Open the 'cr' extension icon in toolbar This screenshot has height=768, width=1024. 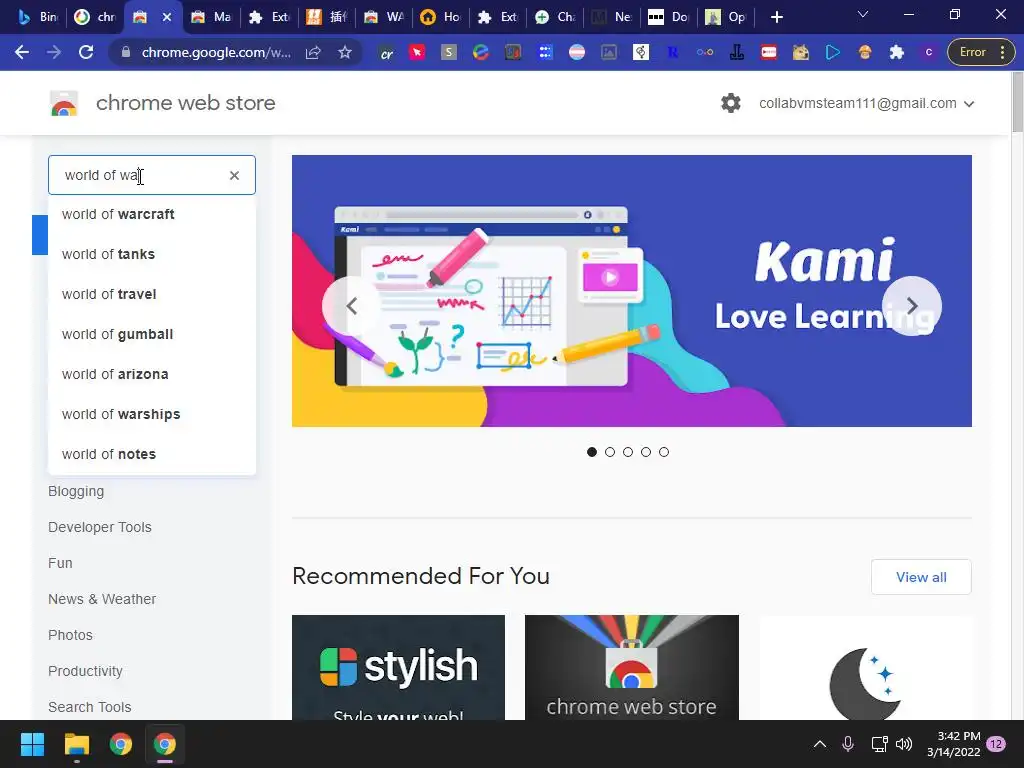tap(386, 52)
